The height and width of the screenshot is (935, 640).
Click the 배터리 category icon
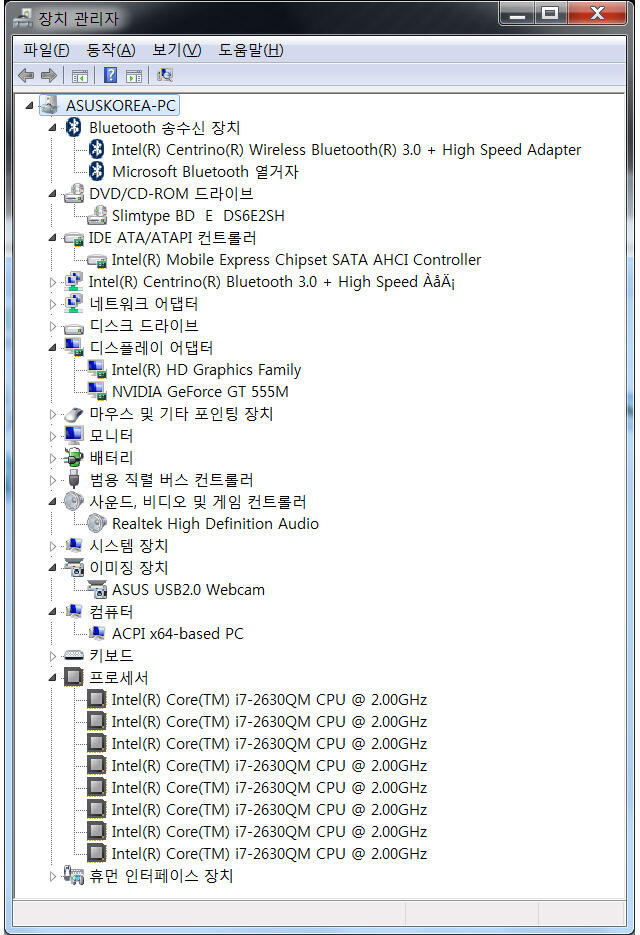73,458
